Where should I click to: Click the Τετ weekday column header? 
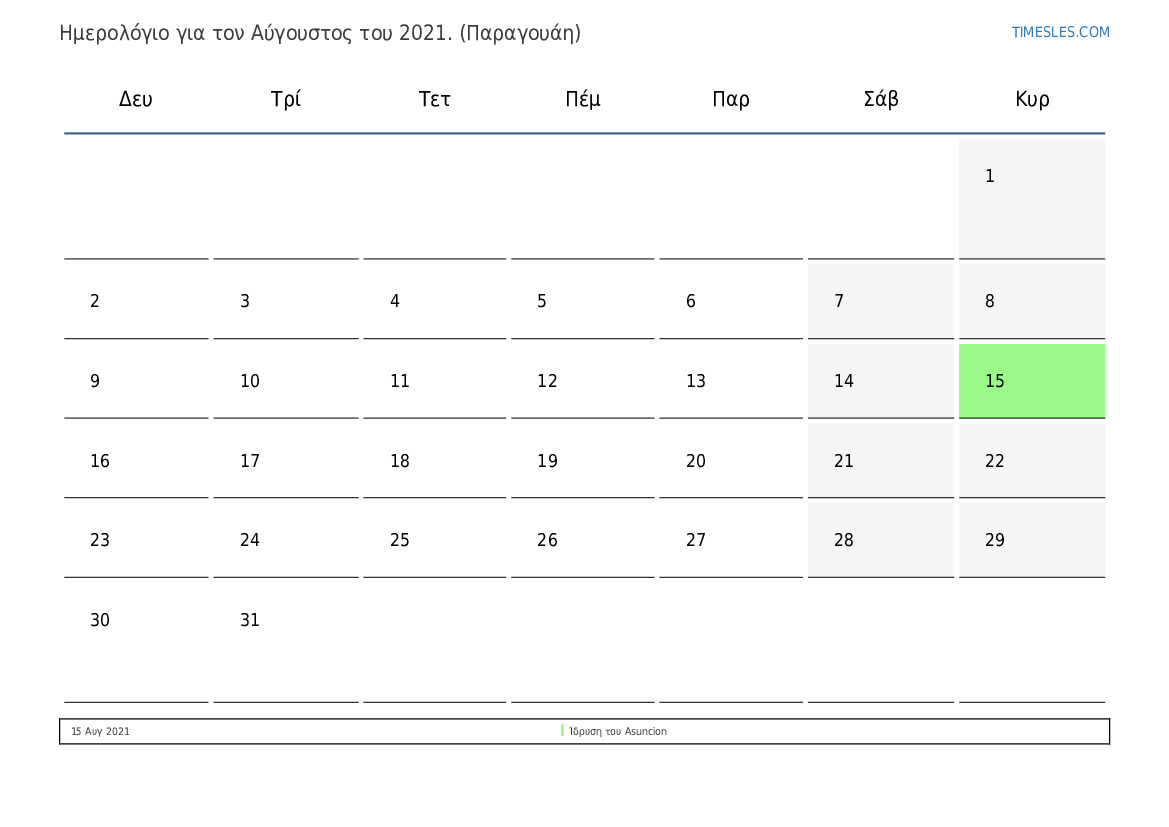coord(435,99)
